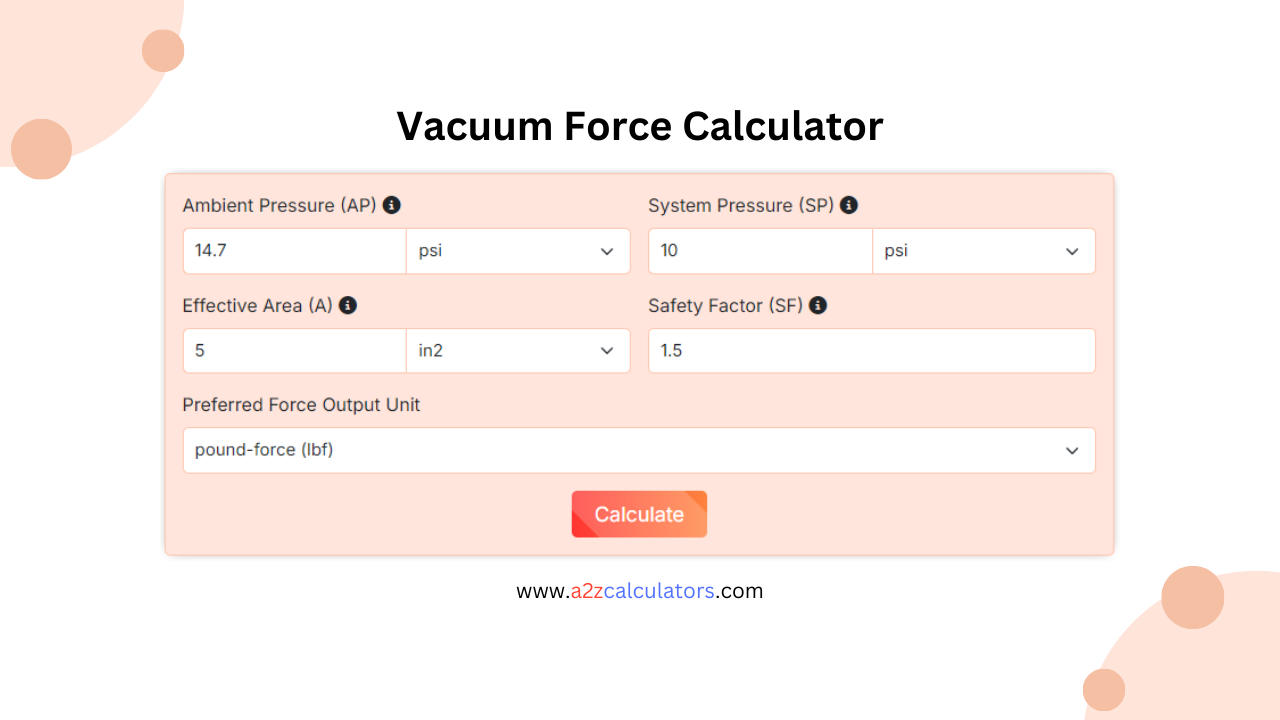Image resolution: width=1280 pixels, height=720 pixels.
Task: Select the Ambient Pressure value field
Action: point(294,251)
